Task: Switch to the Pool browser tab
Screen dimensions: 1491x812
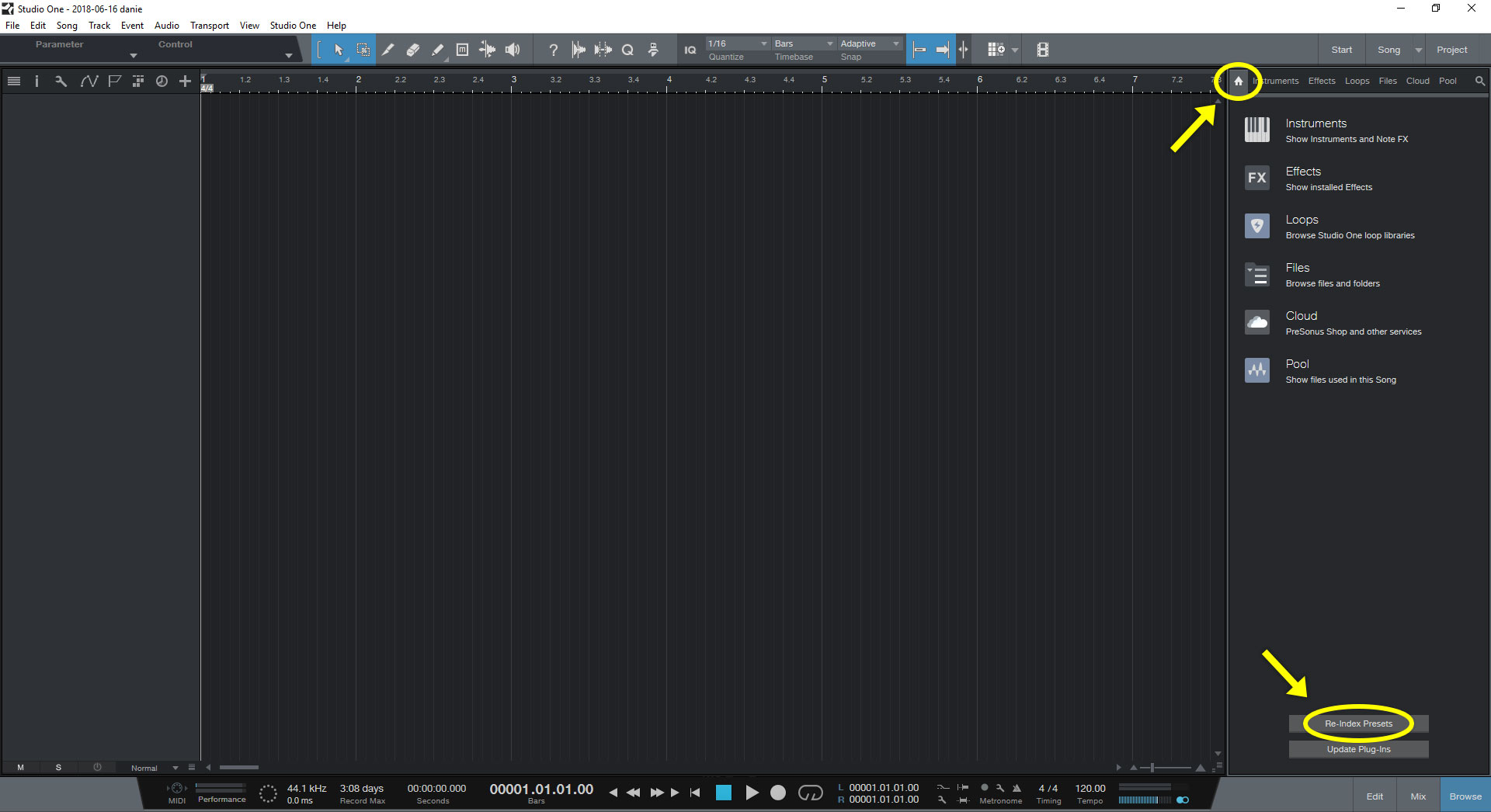Action: [x=1448, y=81]
